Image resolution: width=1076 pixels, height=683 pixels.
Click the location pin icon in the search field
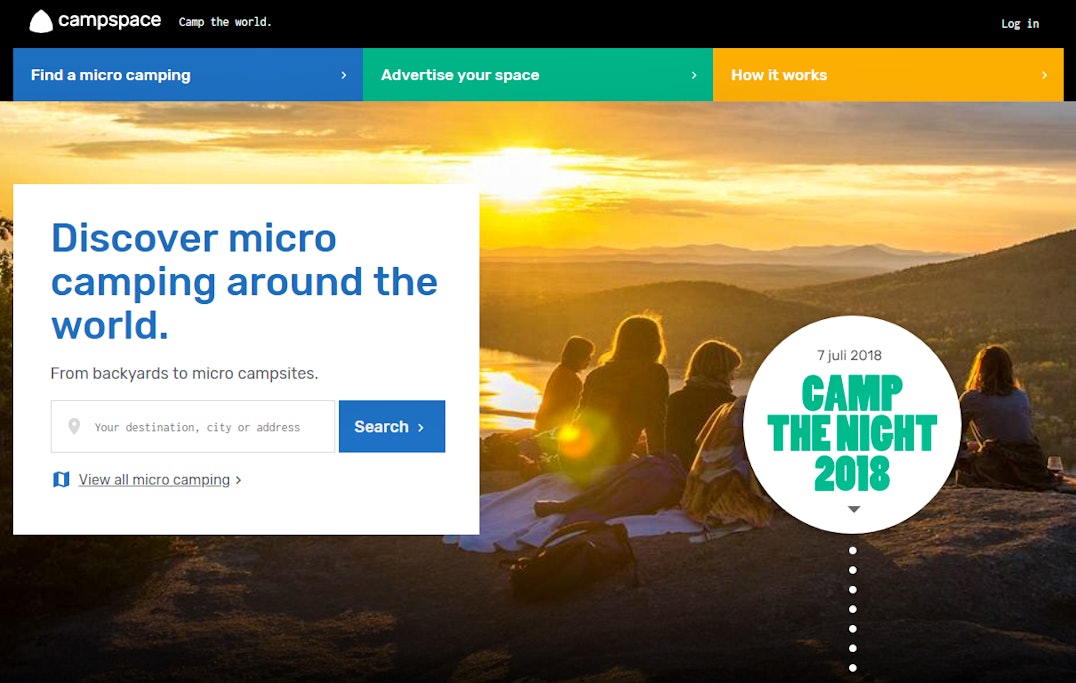tap(74, 426)
